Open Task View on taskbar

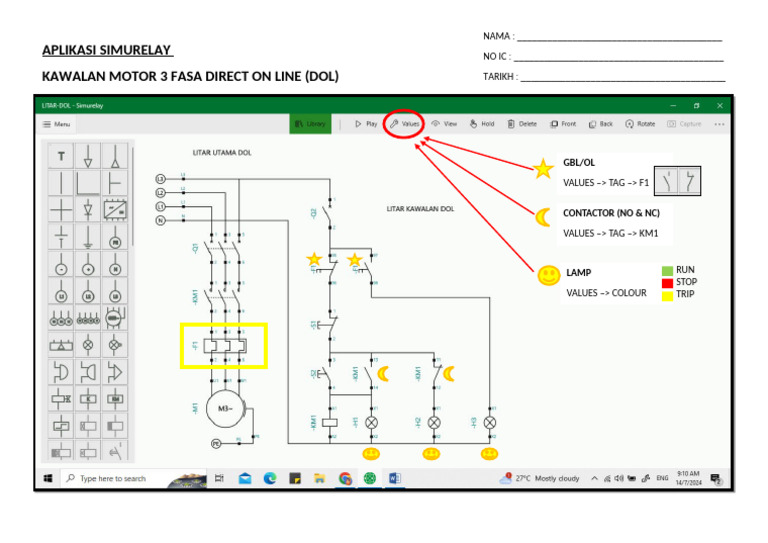click(219, 478)
